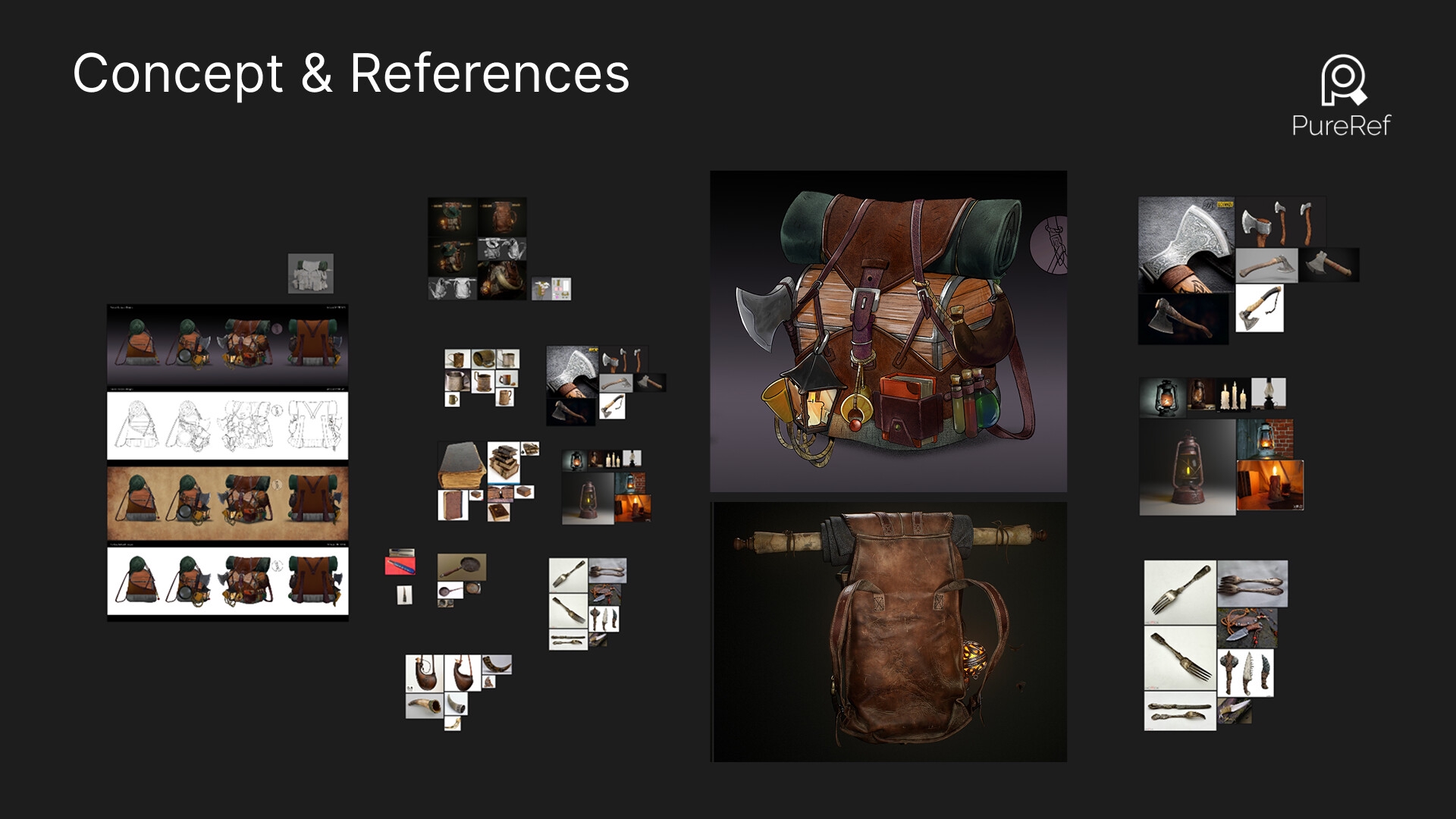The image size is (1456, 819).
Task: Select the wooden mugs reference group
Action: click(x=482, y=377)
